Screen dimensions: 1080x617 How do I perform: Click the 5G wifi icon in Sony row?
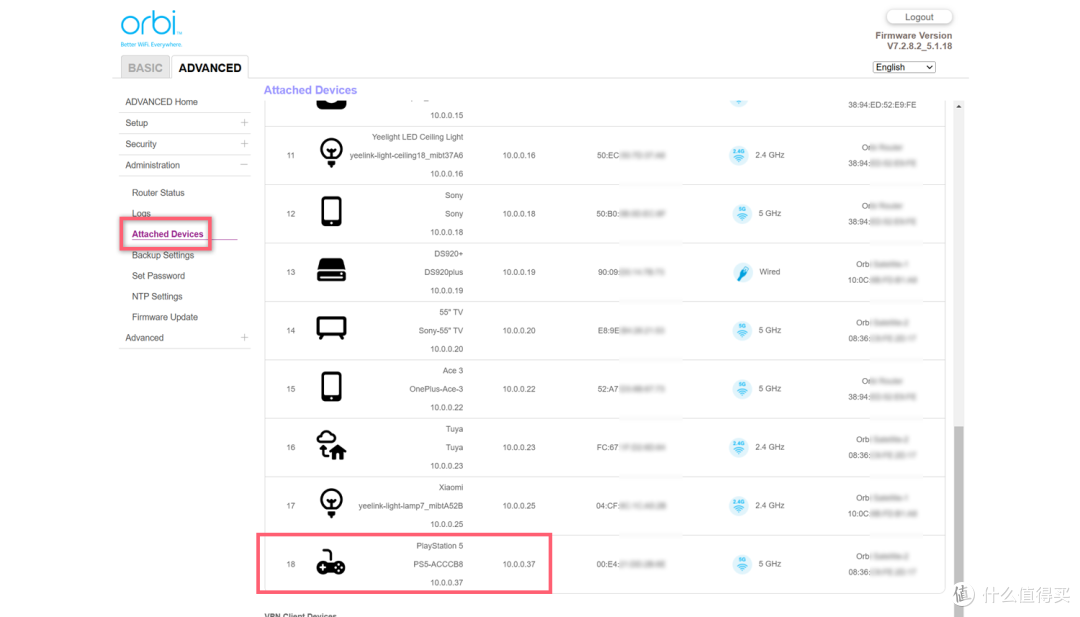coord(742,213)
